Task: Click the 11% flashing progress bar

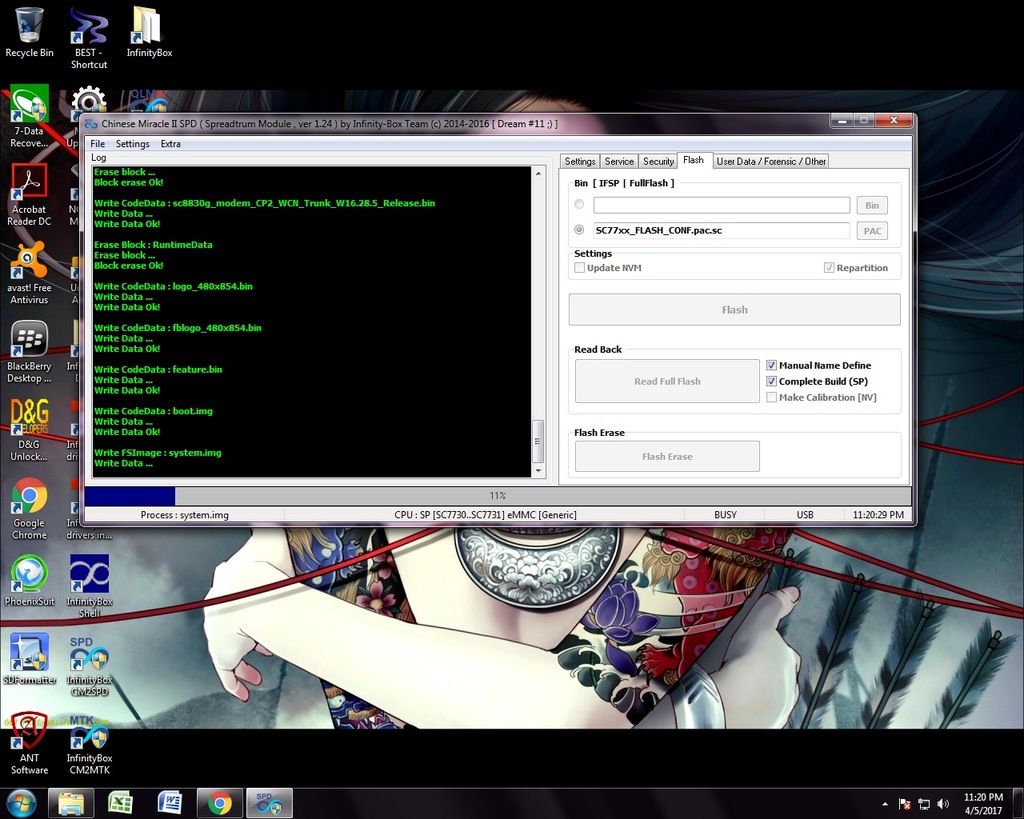Action: (497, 496)
